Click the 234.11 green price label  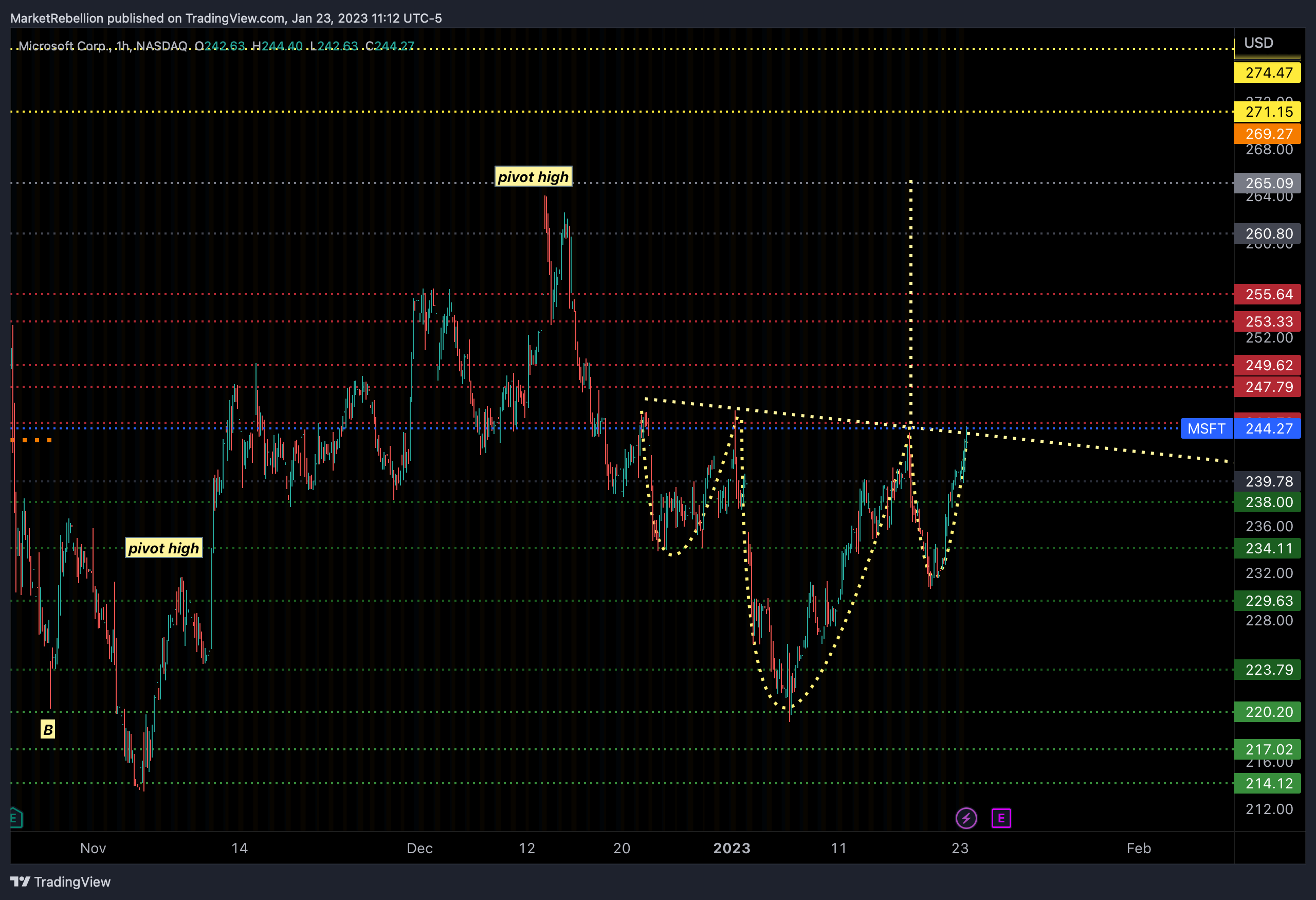pyautogui.click(x=1267, y=548)
